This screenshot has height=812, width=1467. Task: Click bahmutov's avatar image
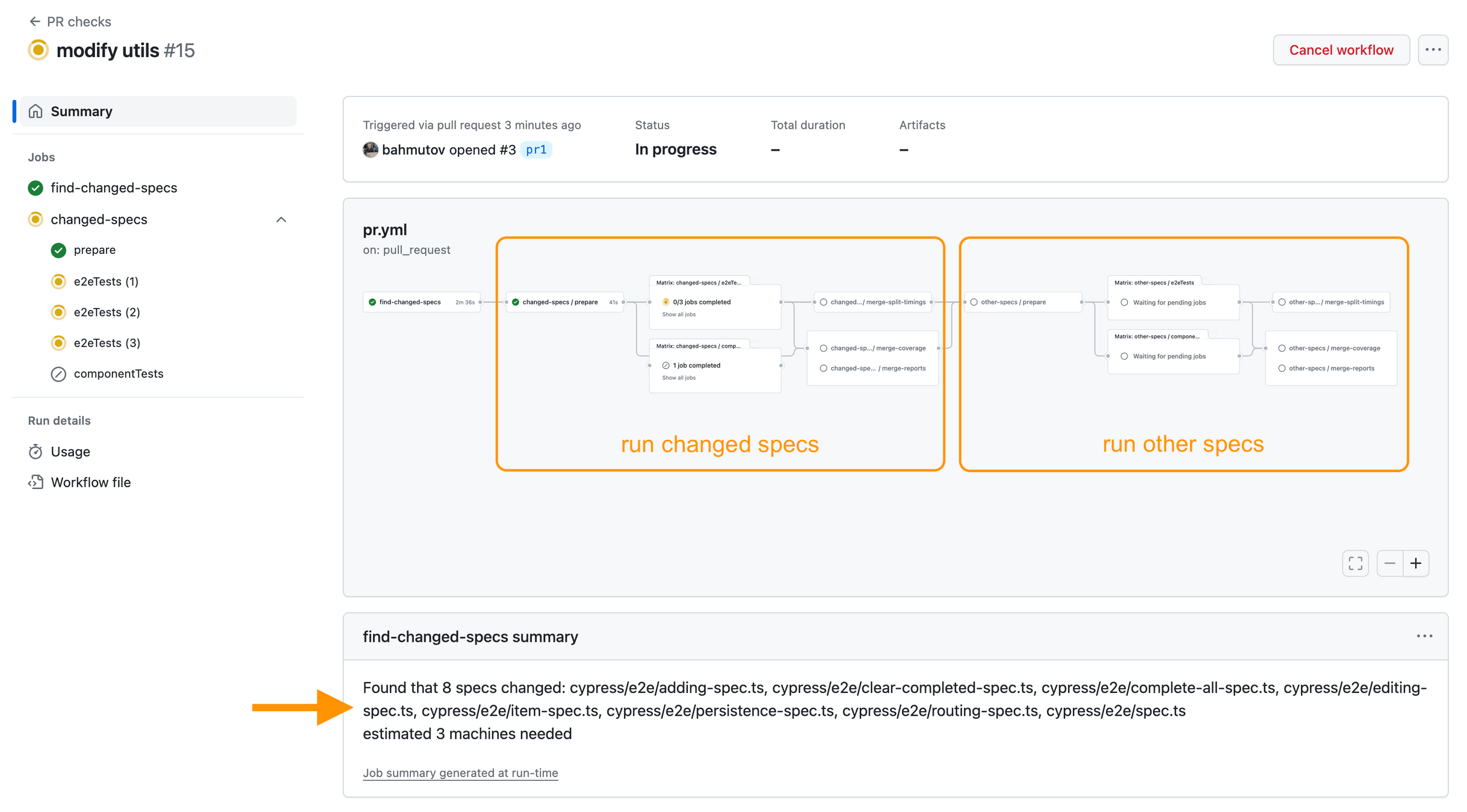pyautogui.click(x=371, y=150)
